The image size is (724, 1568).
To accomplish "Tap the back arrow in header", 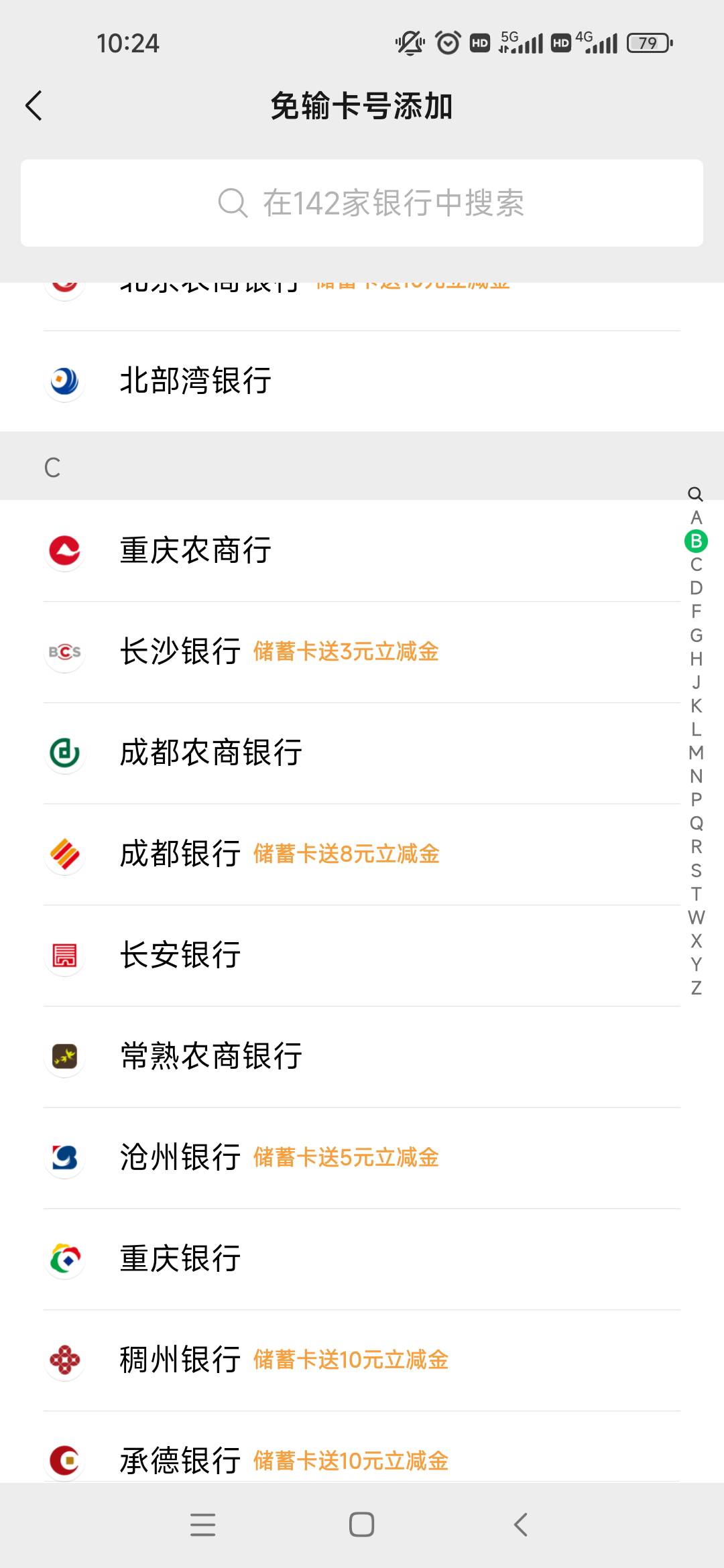I will [x=34, y=106].
